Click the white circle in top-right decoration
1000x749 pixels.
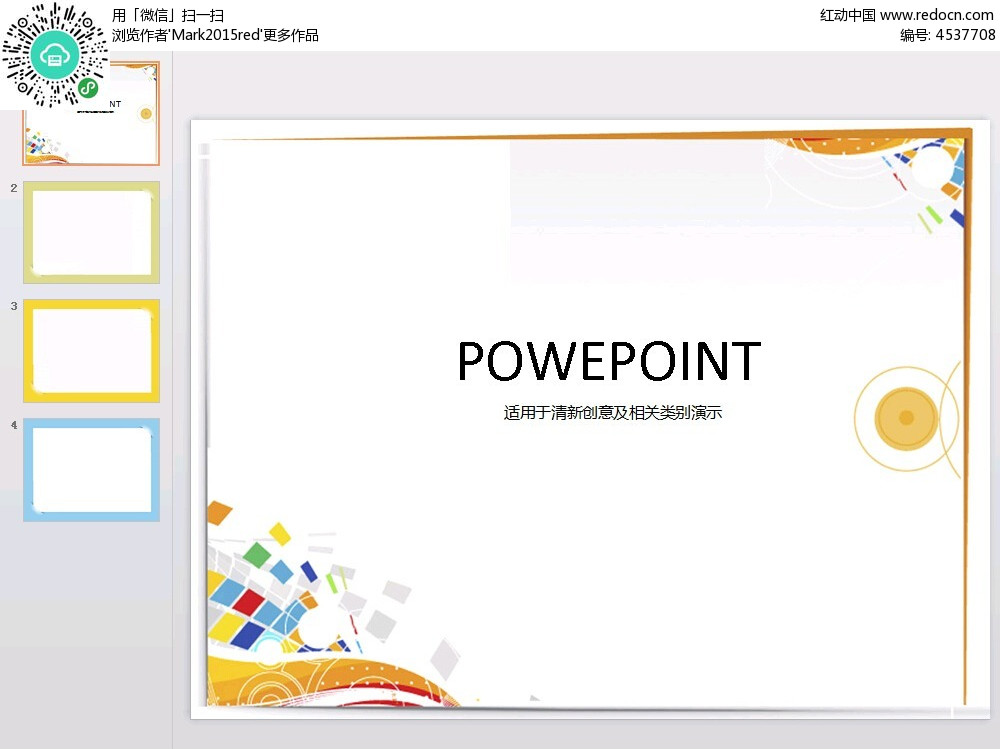(931, 169)
